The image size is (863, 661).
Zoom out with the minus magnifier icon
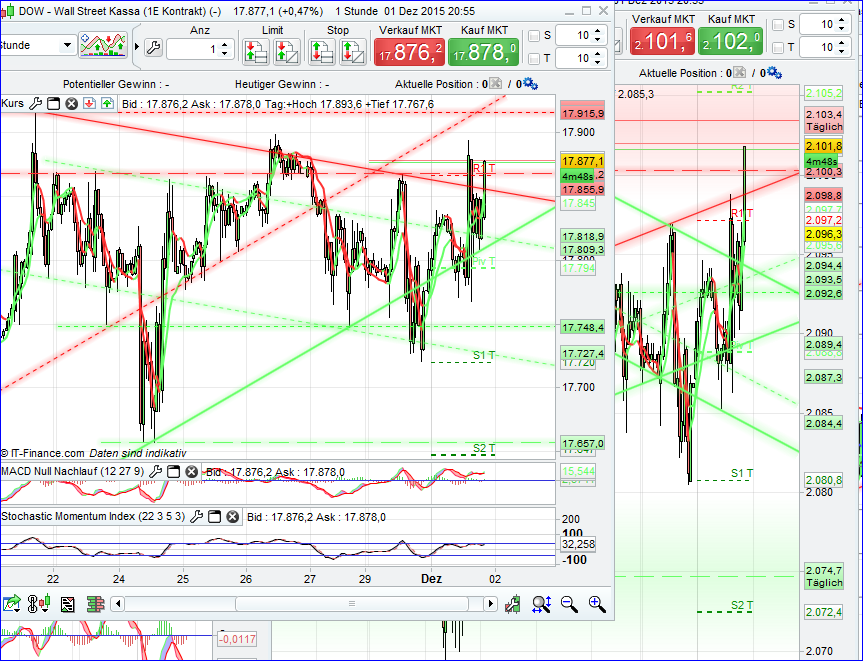point(570,604)
